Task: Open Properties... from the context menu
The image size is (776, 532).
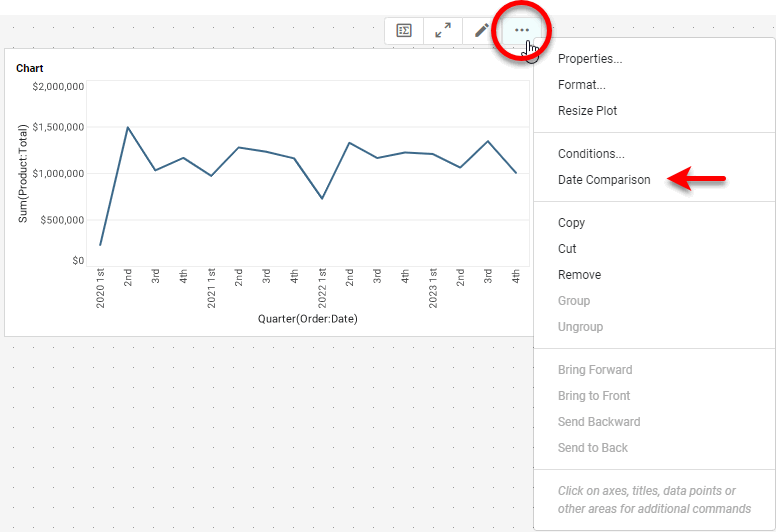Action: [x=589, y=59]
